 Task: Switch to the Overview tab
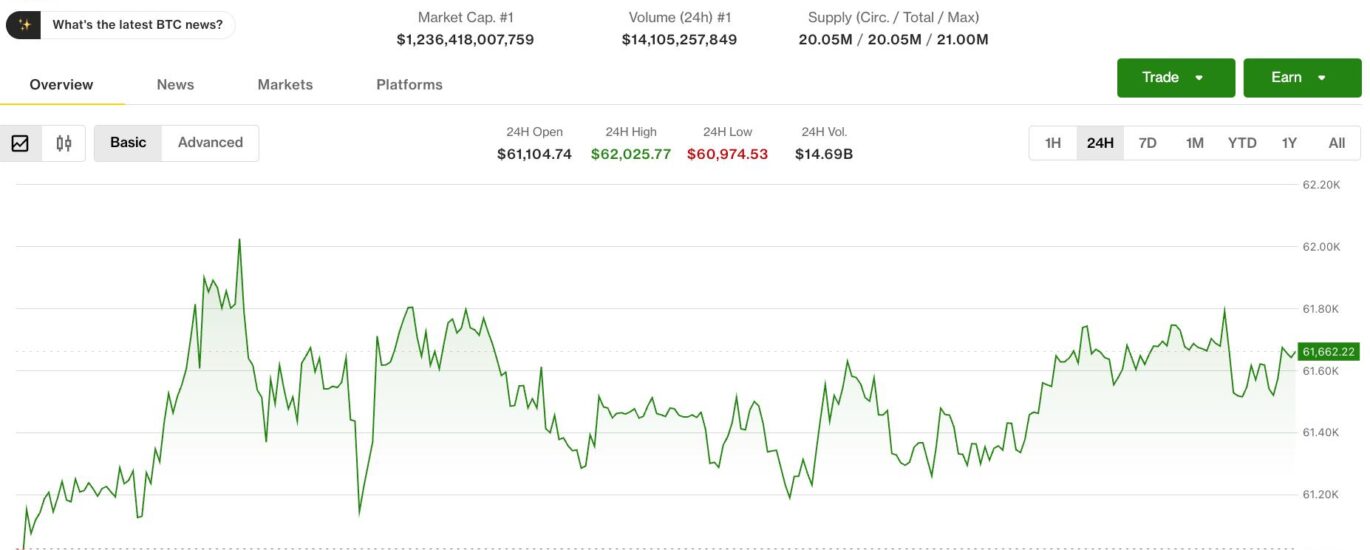(x=61, y=85)
